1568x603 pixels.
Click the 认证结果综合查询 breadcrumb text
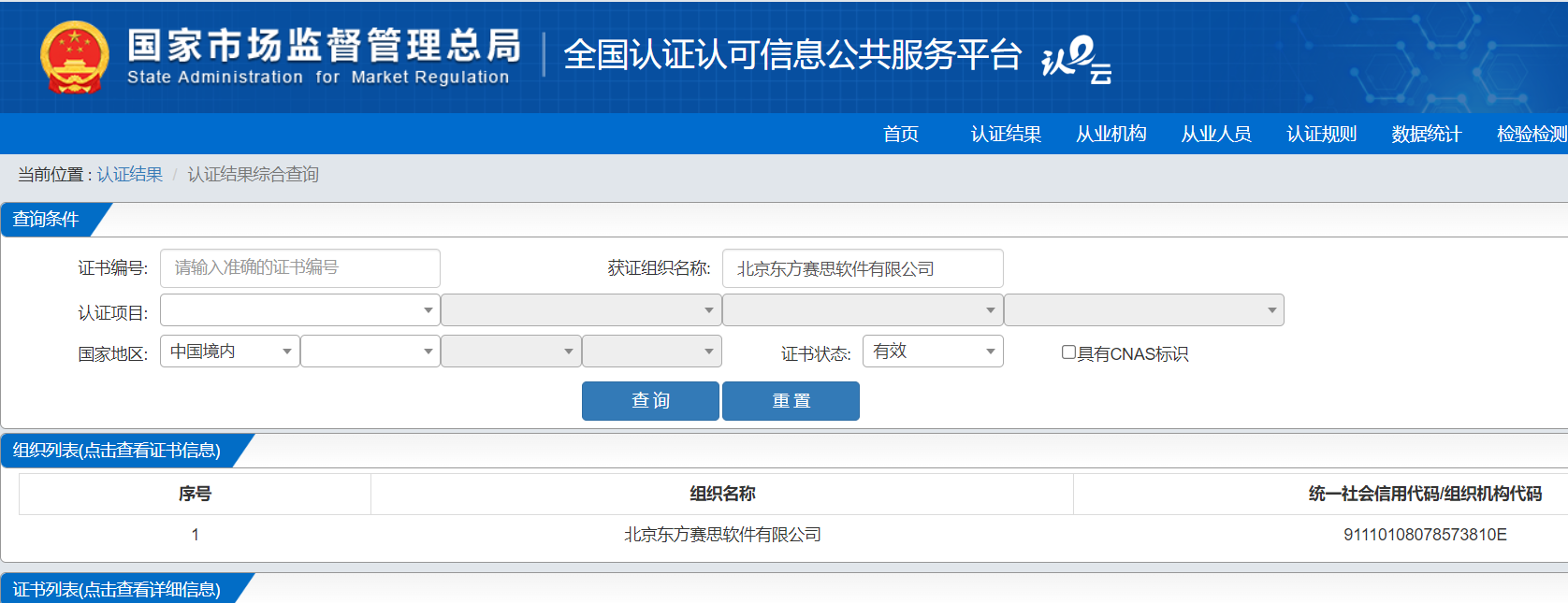click(253, 175)
